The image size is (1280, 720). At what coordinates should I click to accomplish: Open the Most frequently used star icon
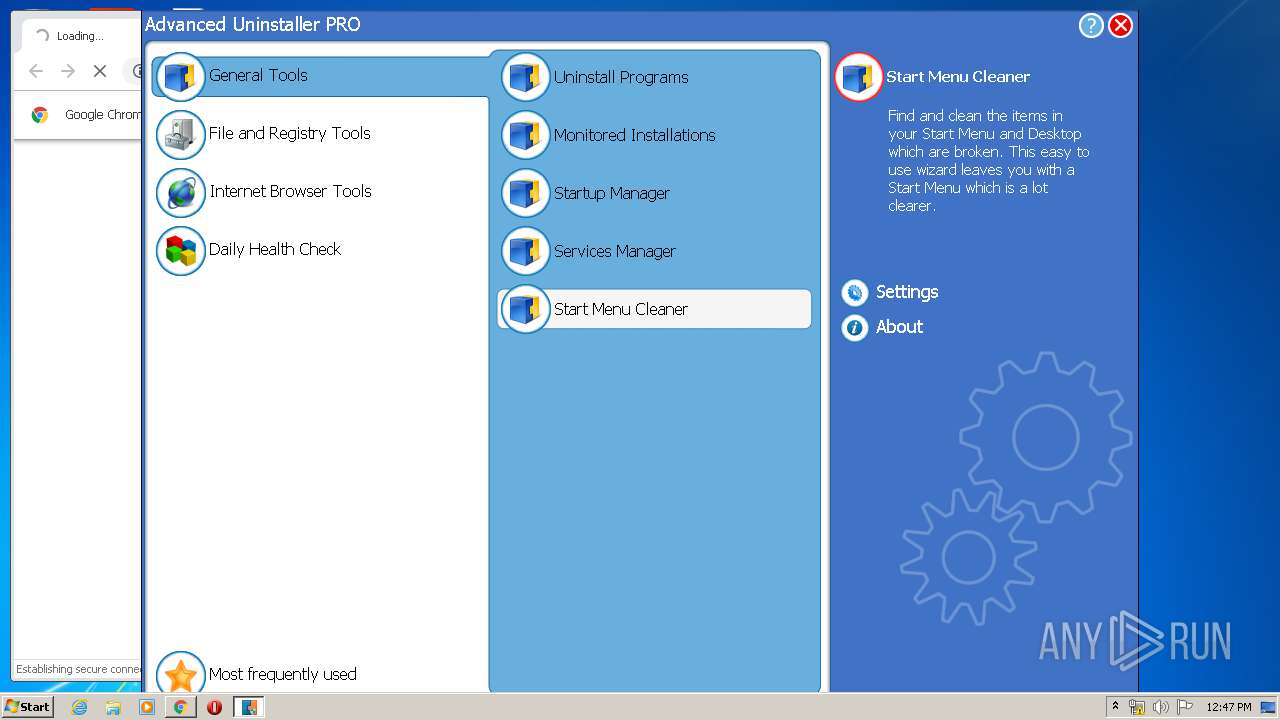tap(181, 673)
